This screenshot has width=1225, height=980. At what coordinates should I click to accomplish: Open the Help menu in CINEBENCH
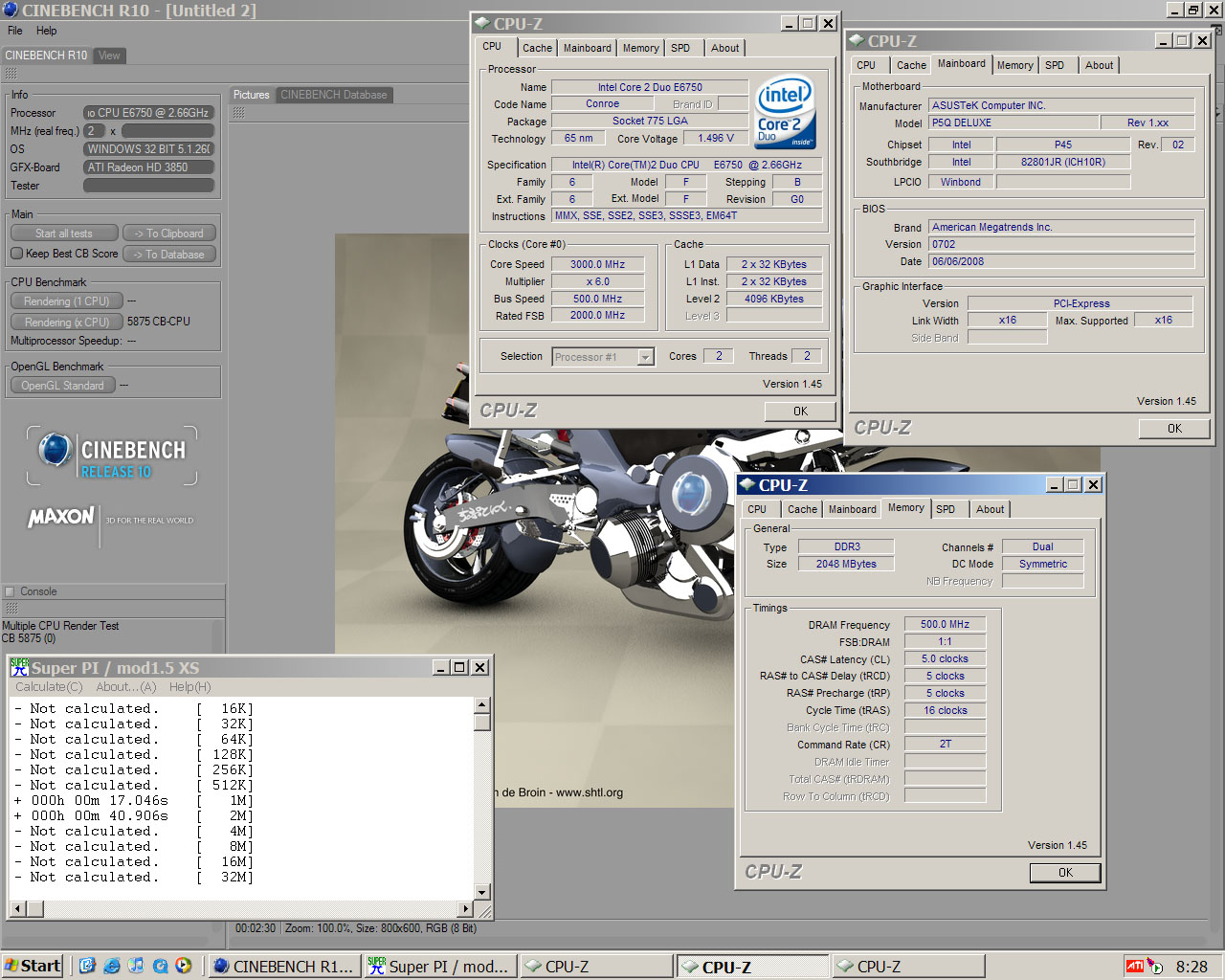tap(46, 31)
